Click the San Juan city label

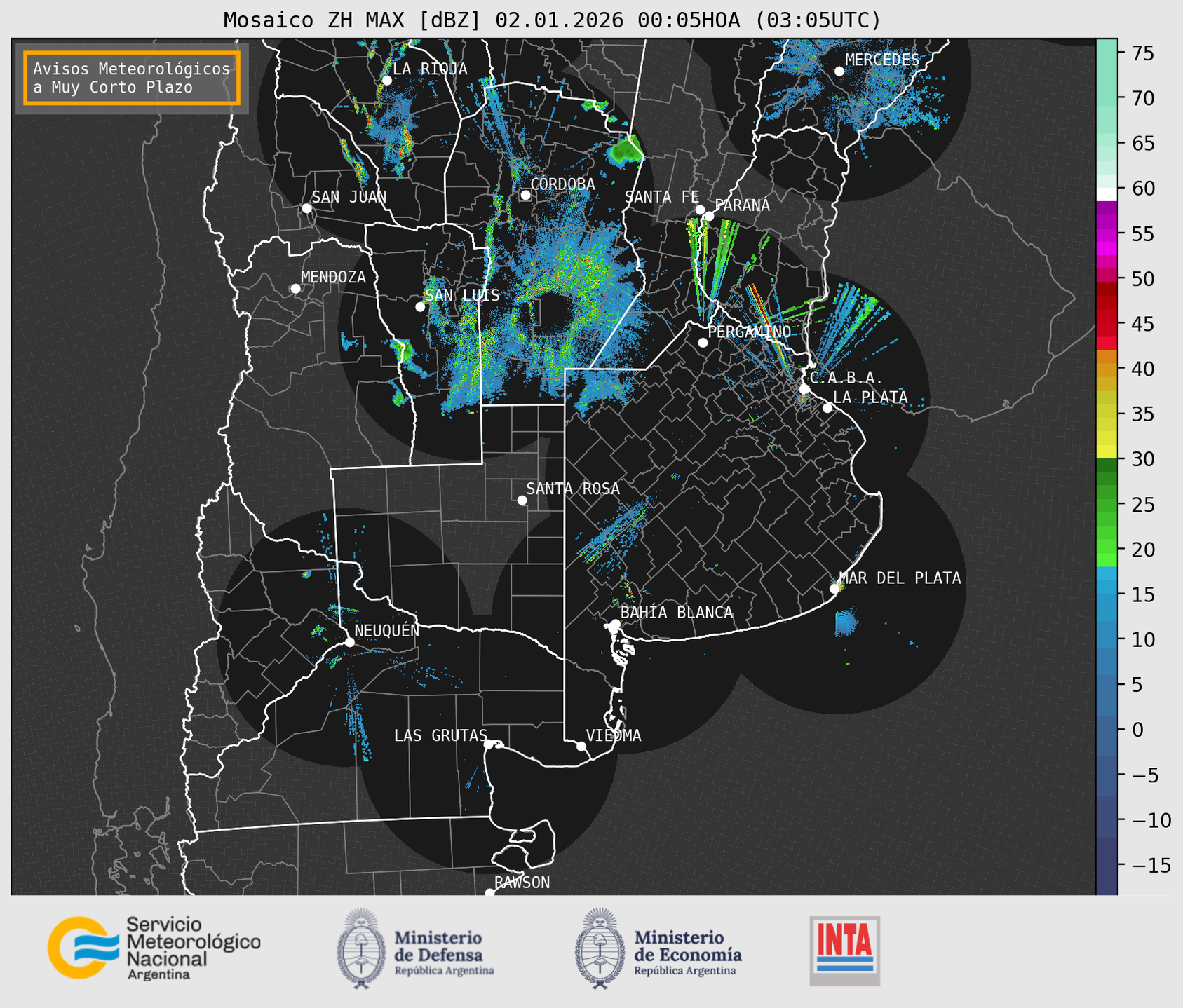(349, 197)
